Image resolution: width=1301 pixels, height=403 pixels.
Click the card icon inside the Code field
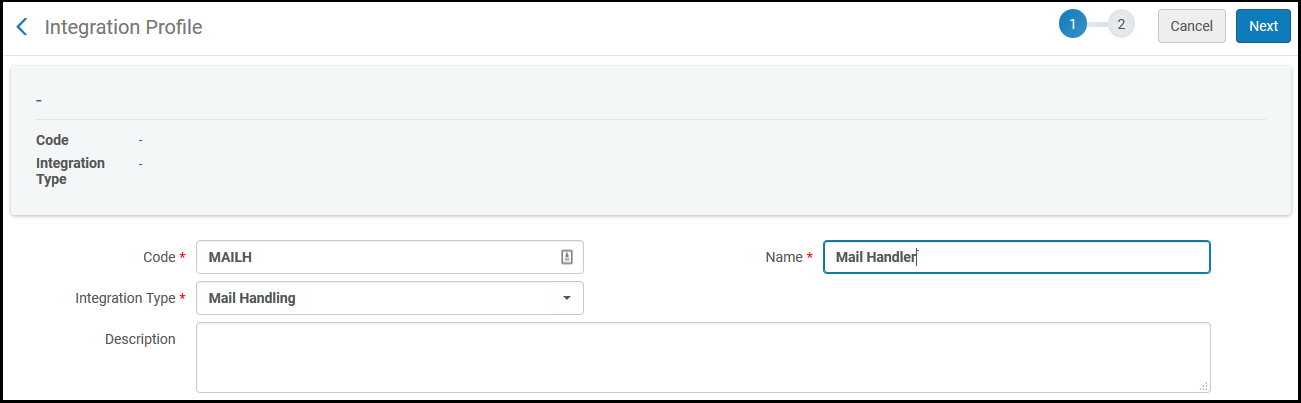(x=566, y=257)
